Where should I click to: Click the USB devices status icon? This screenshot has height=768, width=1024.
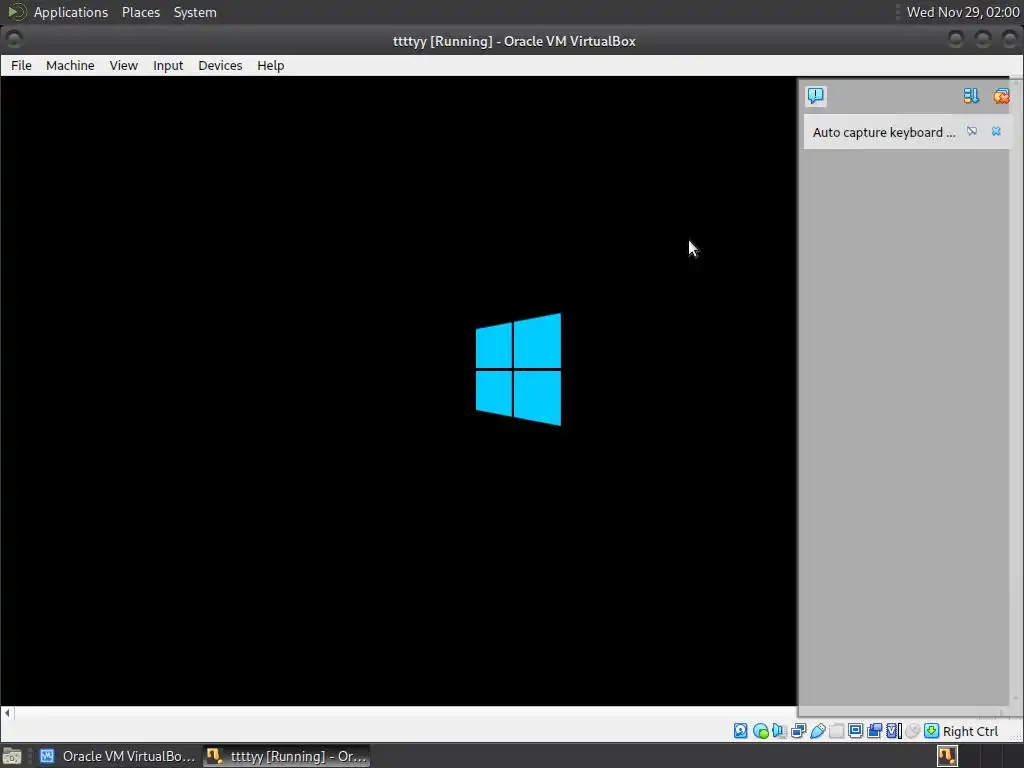(x=818, y=731)
